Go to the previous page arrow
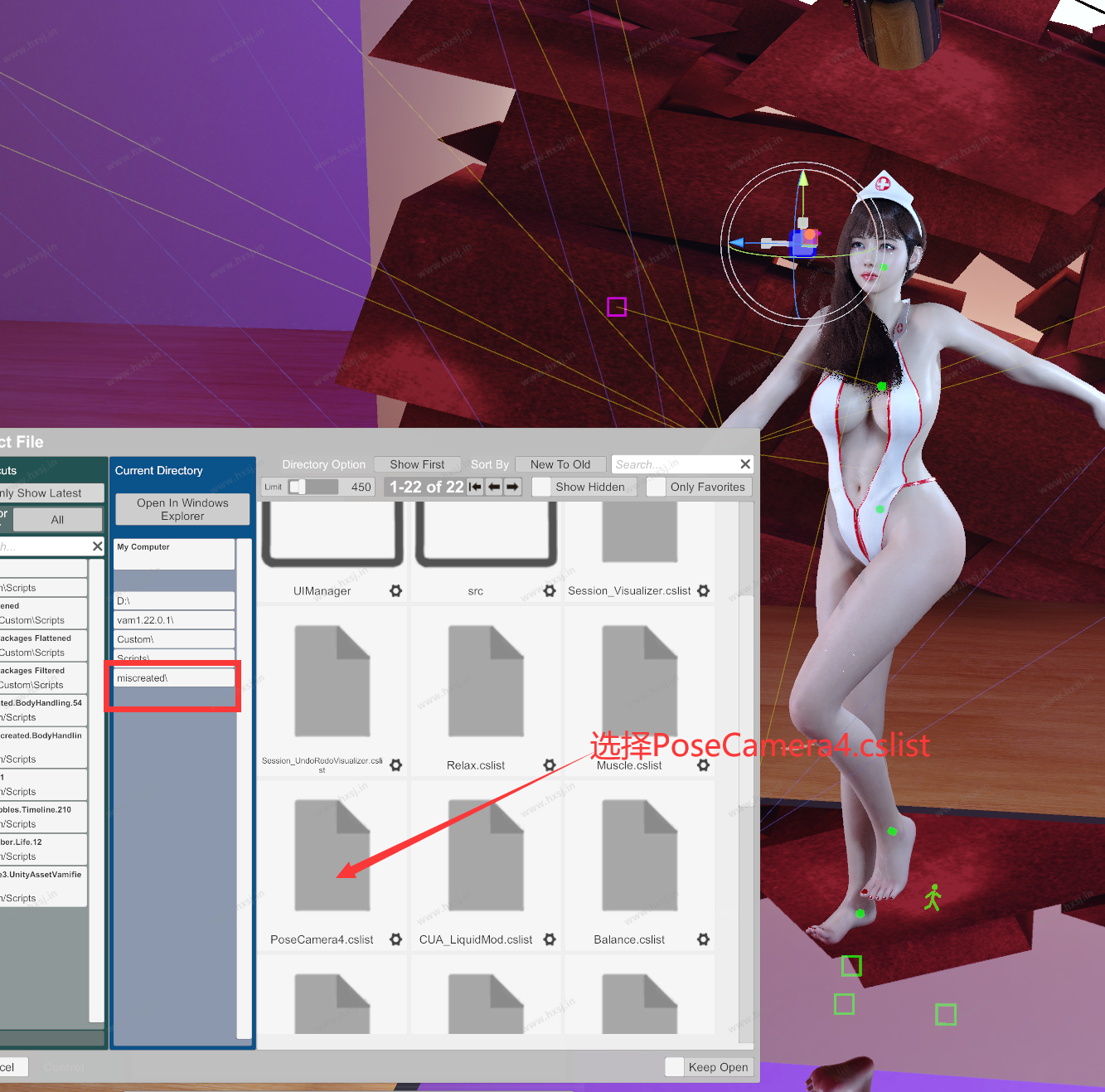The width and height of the screenshot is (1105, 1092). pos(494,487)
